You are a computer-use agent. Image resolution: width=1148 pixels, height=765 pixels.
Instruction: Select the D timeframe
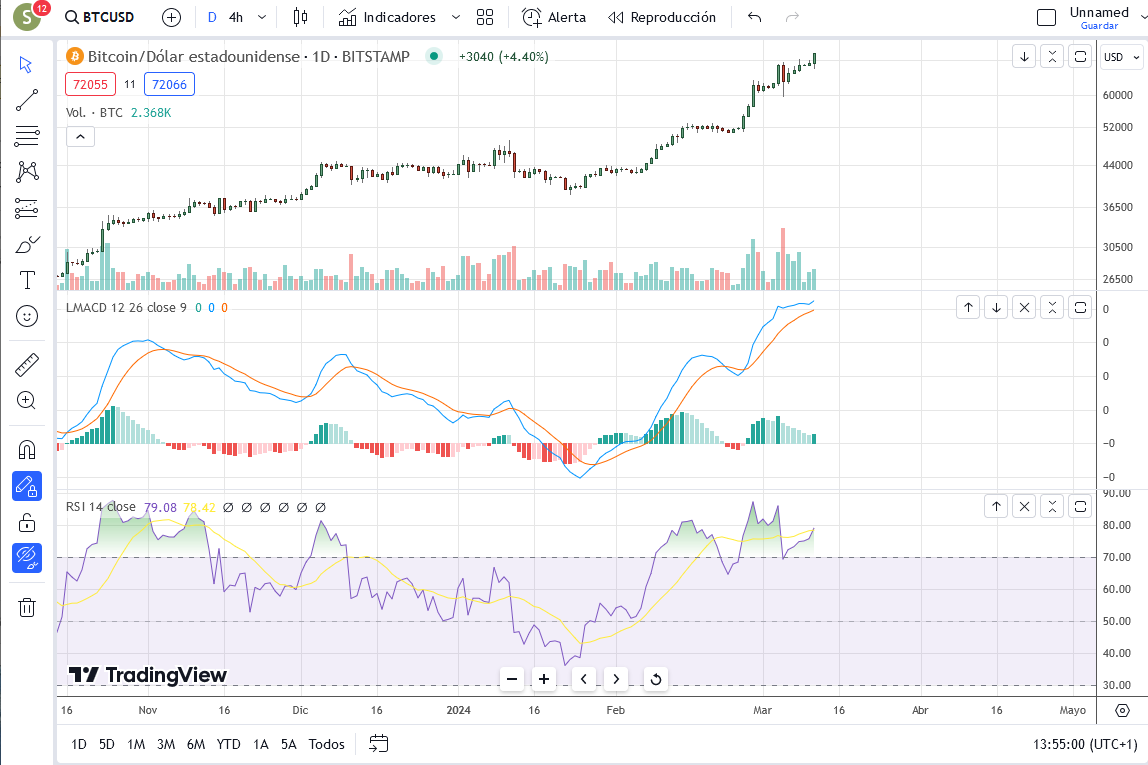[x=212, y=18]
